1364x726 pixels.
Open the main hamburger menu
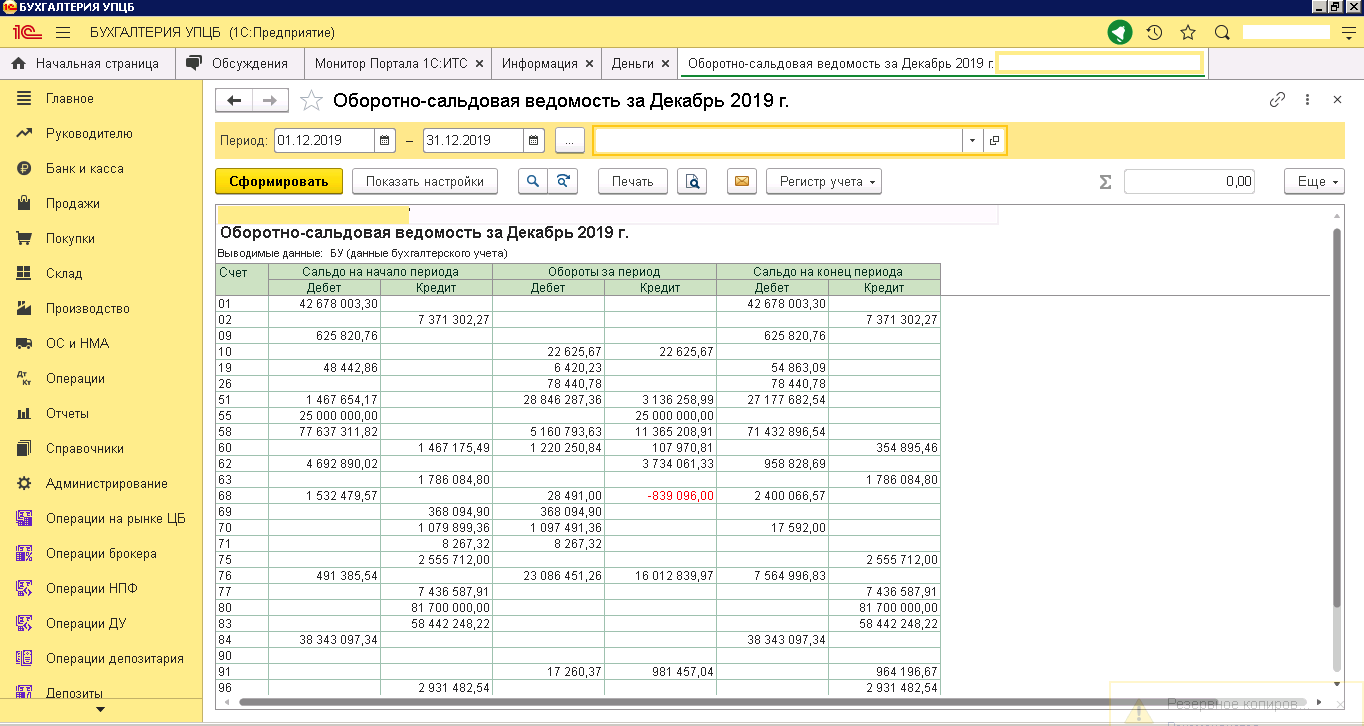pos(63,33)
